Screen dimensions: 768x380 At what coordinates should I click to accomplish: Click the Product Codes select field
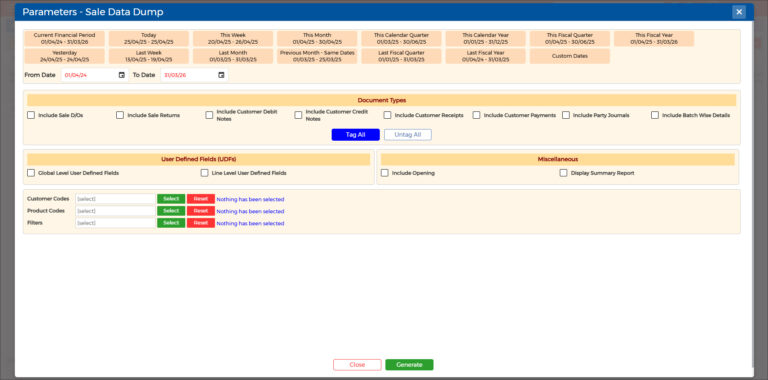pyautogui.click(x=115, y=211)
